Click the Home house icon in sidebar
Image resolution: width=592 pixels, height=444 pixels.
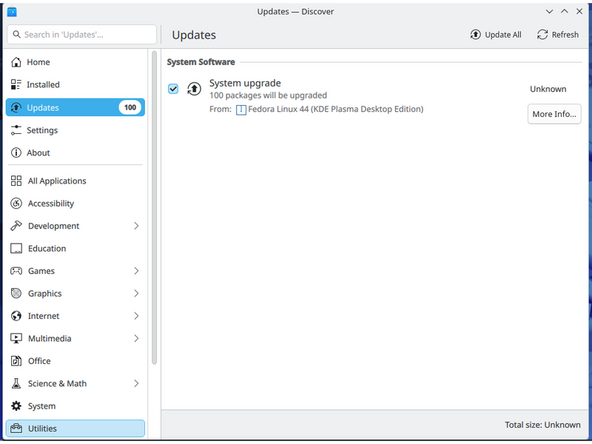click(x=16, y=62)
